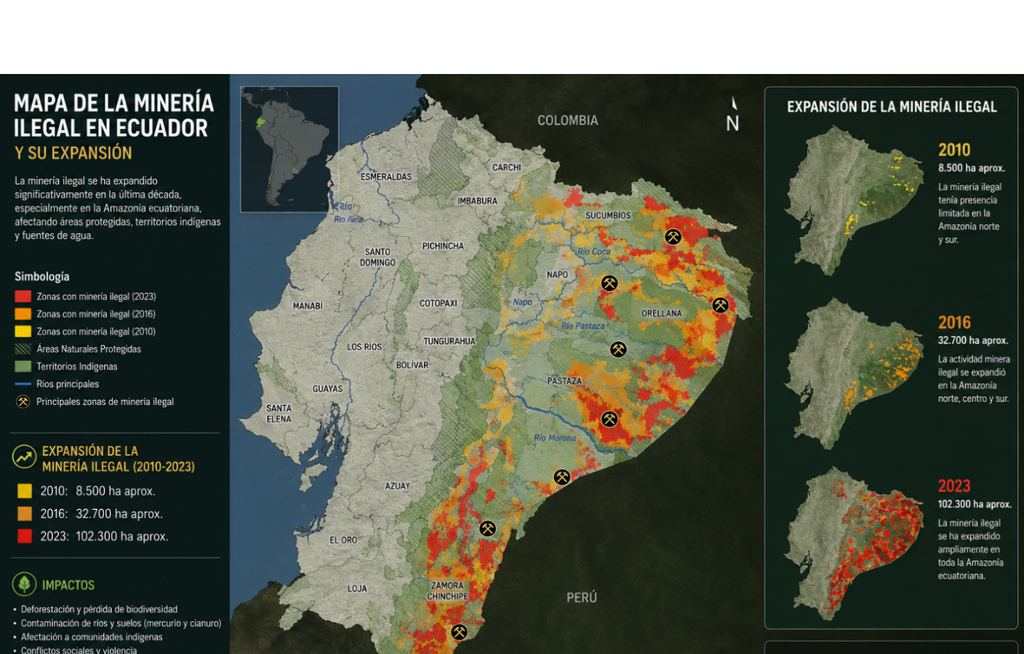Viewport: 1024px width, 654px height.
Task: Click the green swatch for Territorios Indígenas
Action: pyautogui.click(x=23, y=367)
